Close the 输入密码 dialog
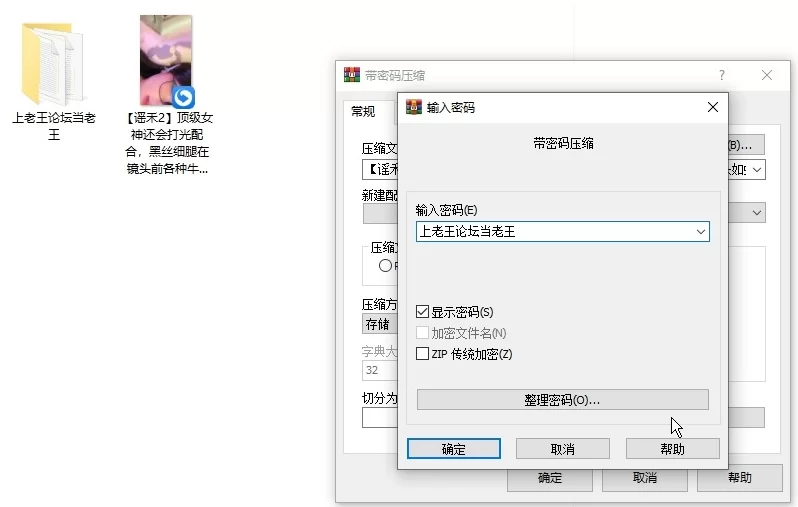The width and height of the screenshot is (798, 507). coord(713,107)
